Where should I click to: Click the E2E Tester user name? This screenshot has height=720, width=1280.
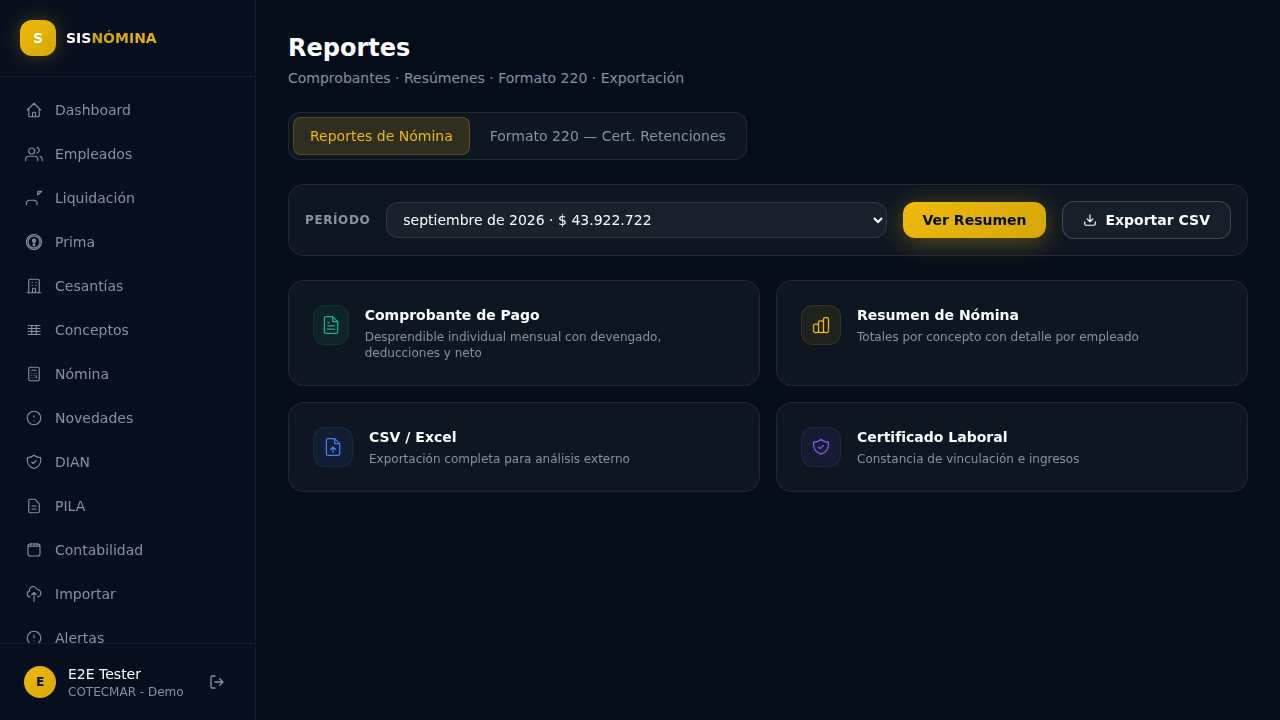(x=104, y=674)
